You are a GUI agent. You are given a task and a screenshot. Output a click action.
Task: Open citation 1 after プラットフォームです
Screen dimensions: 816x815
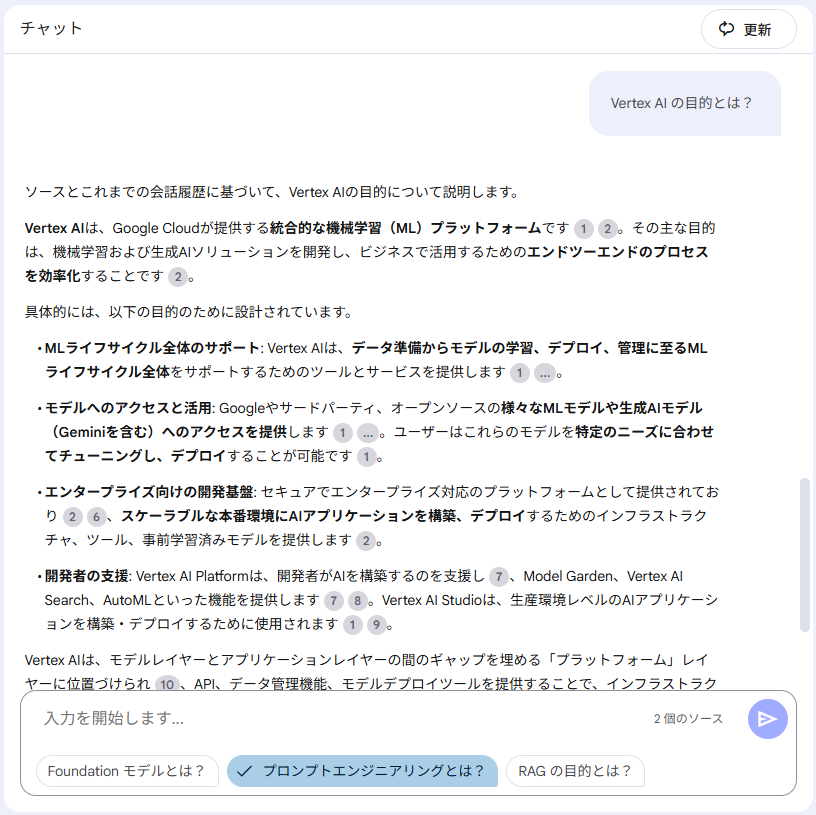pyautogui.click(x=584, y=229)
